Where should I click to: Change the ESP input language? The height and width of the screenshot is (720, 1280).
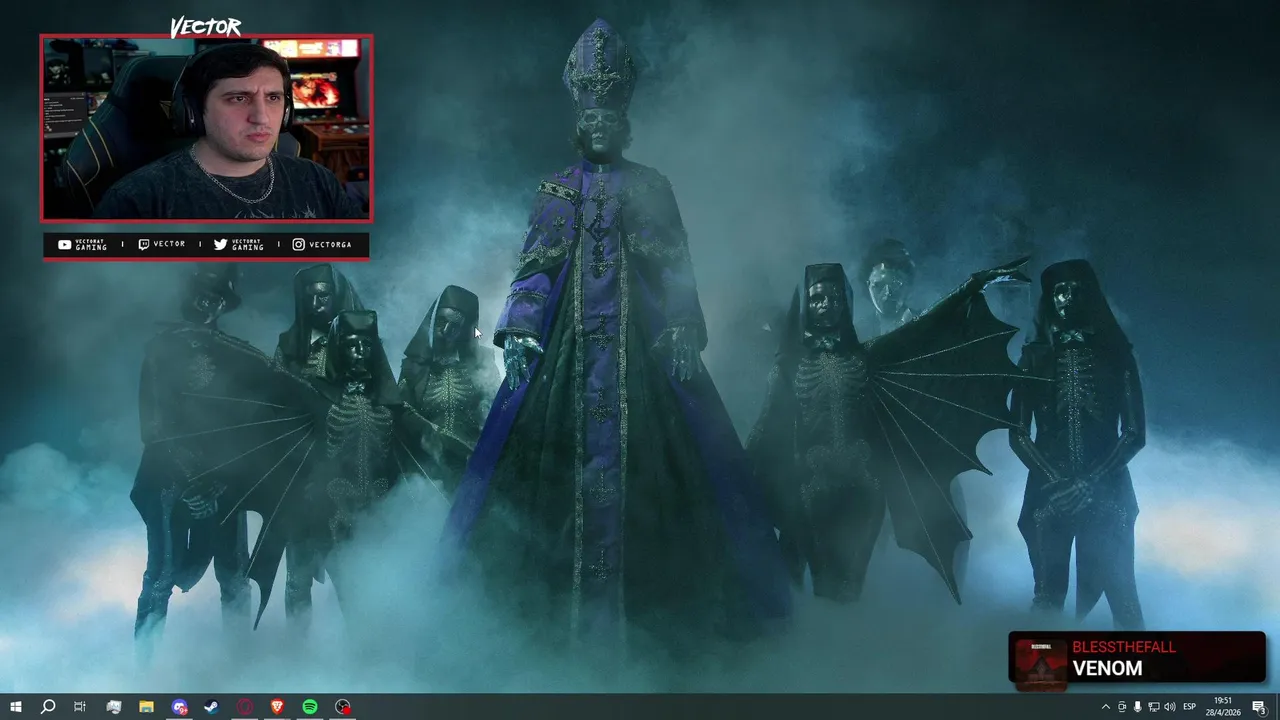(x=1189, y=707)
